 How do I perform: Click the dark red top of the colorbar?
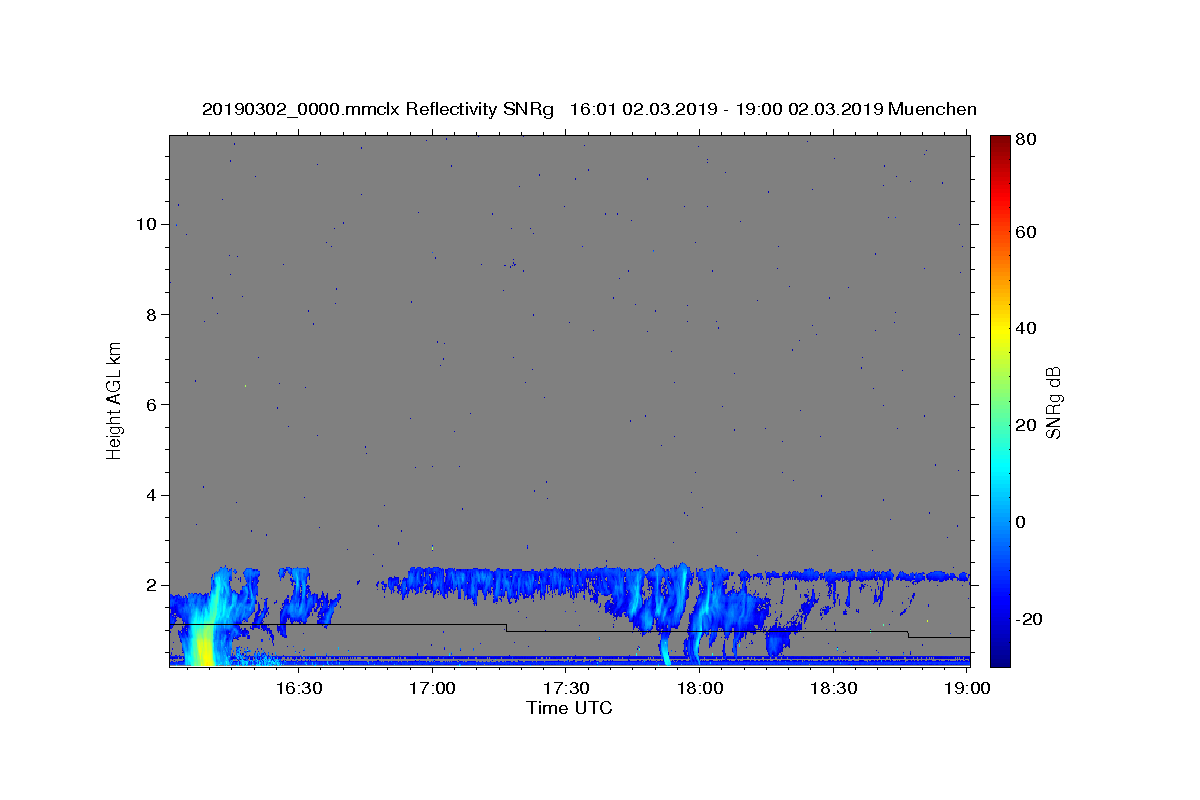tap(1000, 141)
